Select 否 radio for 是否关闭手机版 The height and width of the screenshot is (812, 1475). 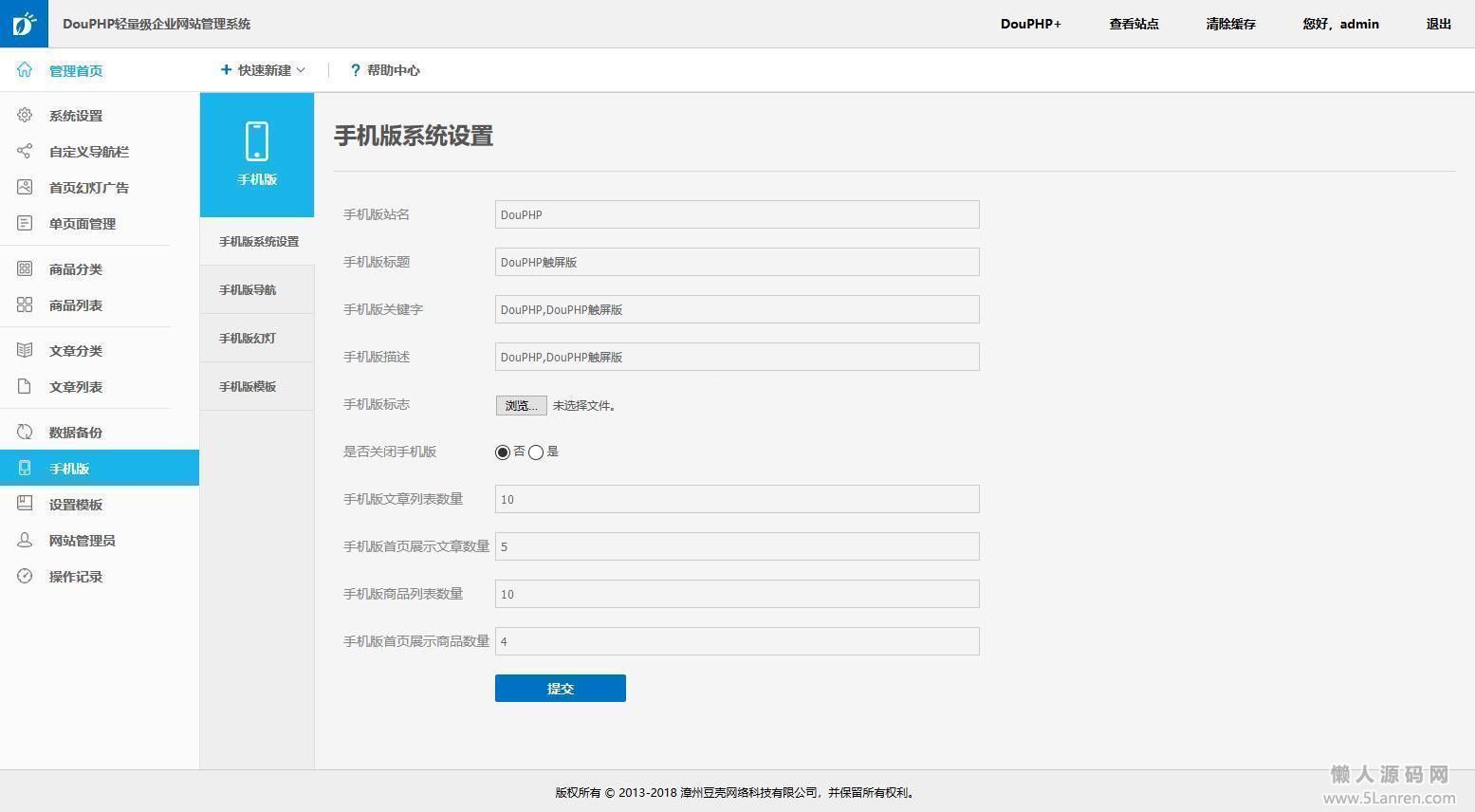tap(503, 452)
